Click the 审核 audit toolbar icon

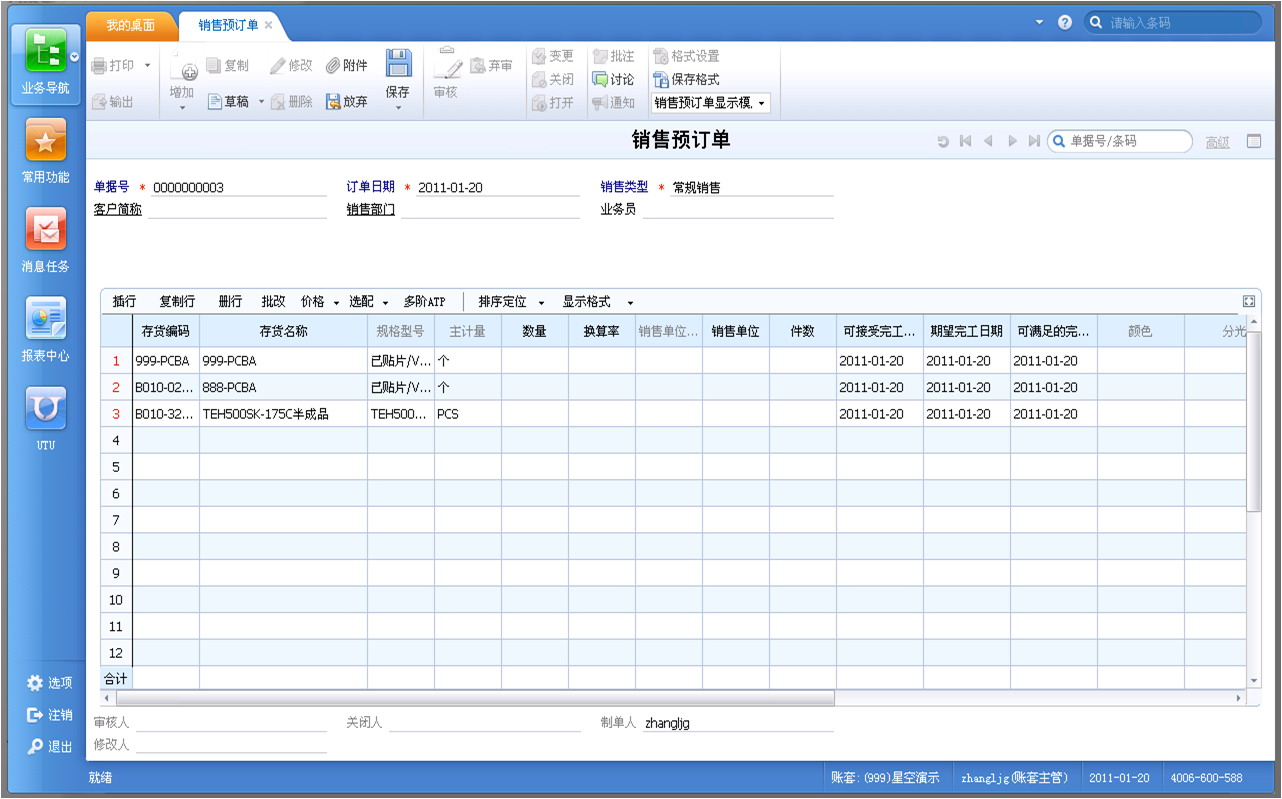click(447, 64)
